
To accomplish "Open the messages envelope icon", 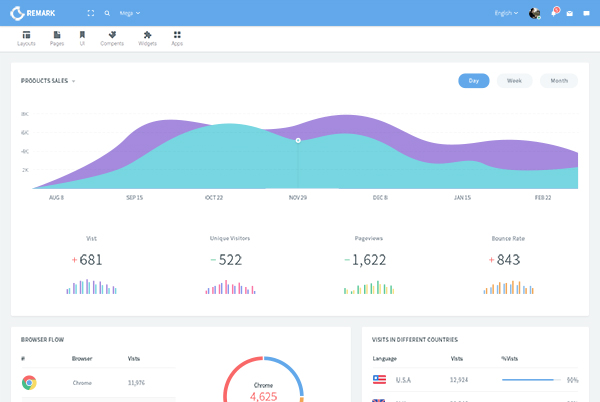I will pos(570,13).
